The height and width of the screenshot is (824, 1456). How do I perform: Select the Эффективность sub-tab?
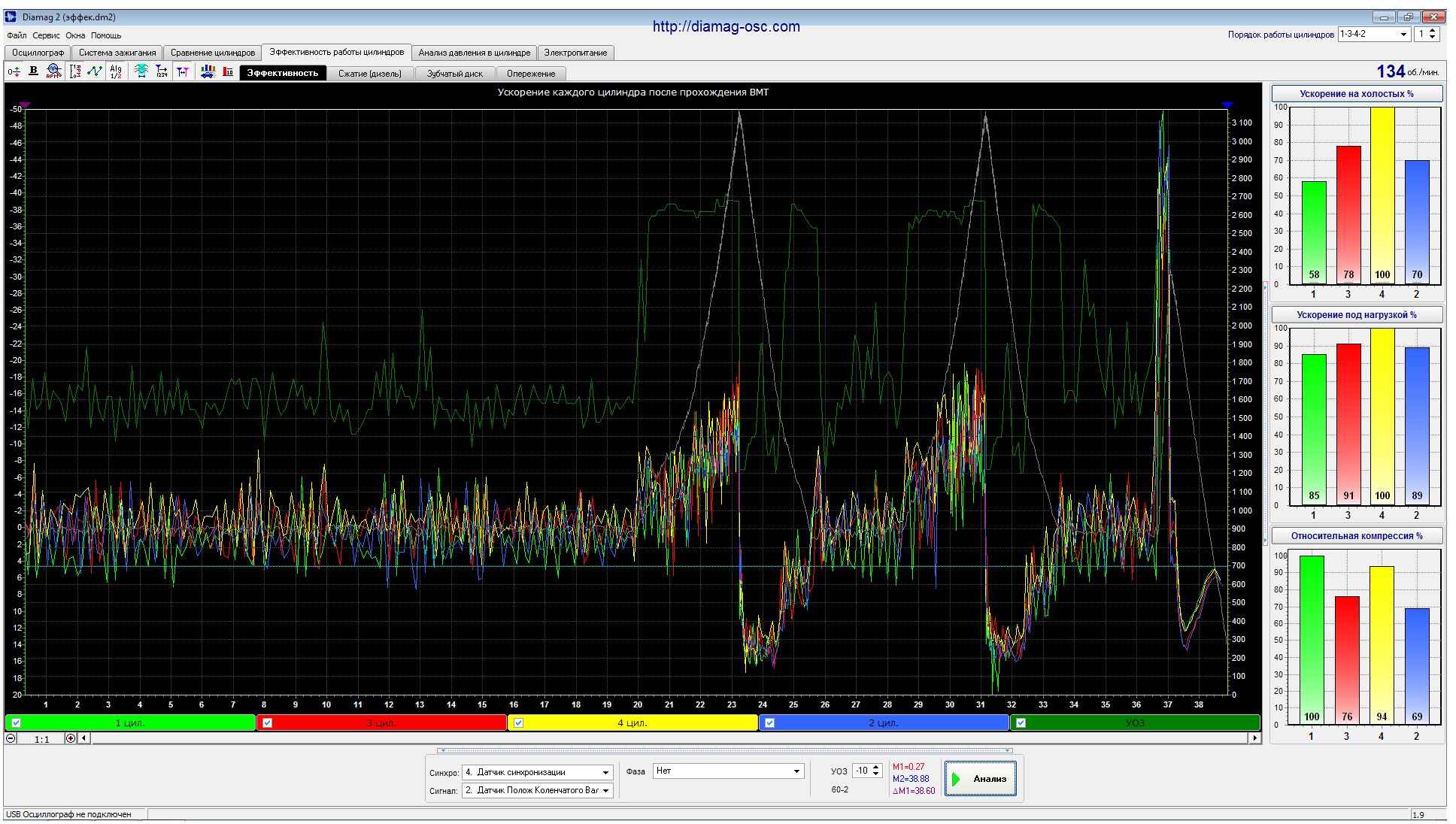click(x=283, y=73)
